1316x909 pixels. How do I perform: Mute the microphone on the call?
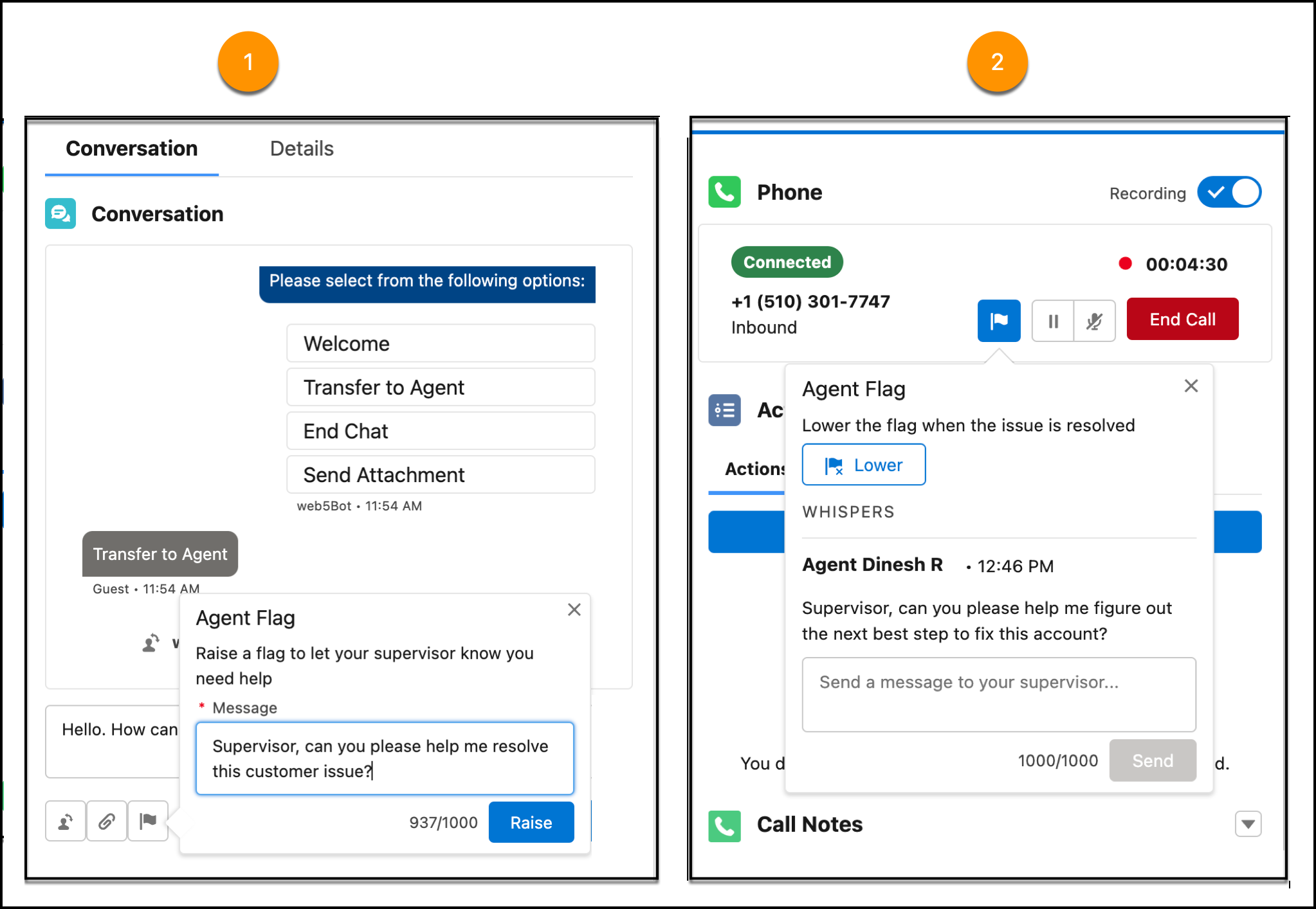[1095, 320]
